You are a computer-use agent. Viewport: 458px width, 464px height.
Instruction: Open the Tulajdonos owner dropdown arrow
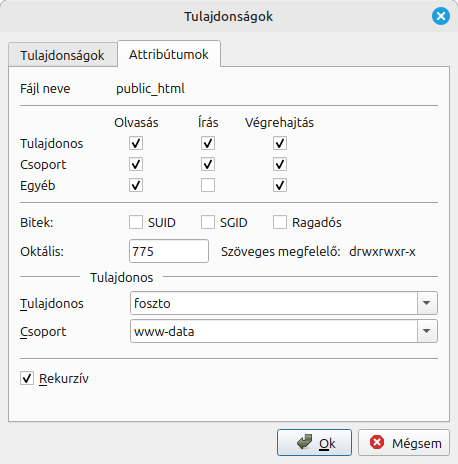point(427,303)
